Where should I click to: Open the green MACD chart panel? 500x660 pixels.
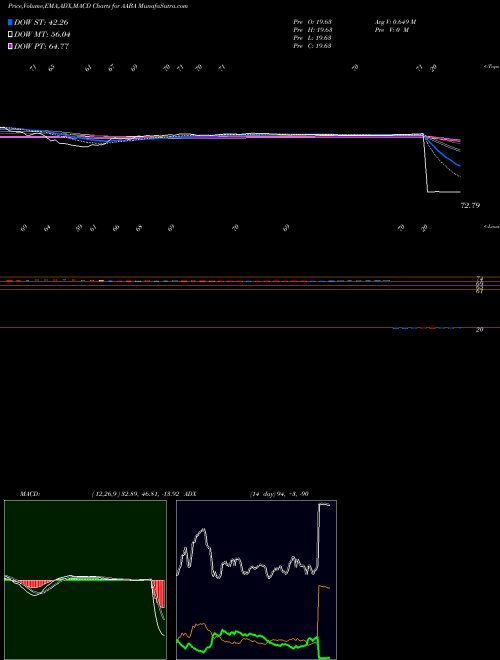click(x=85, y=580)
